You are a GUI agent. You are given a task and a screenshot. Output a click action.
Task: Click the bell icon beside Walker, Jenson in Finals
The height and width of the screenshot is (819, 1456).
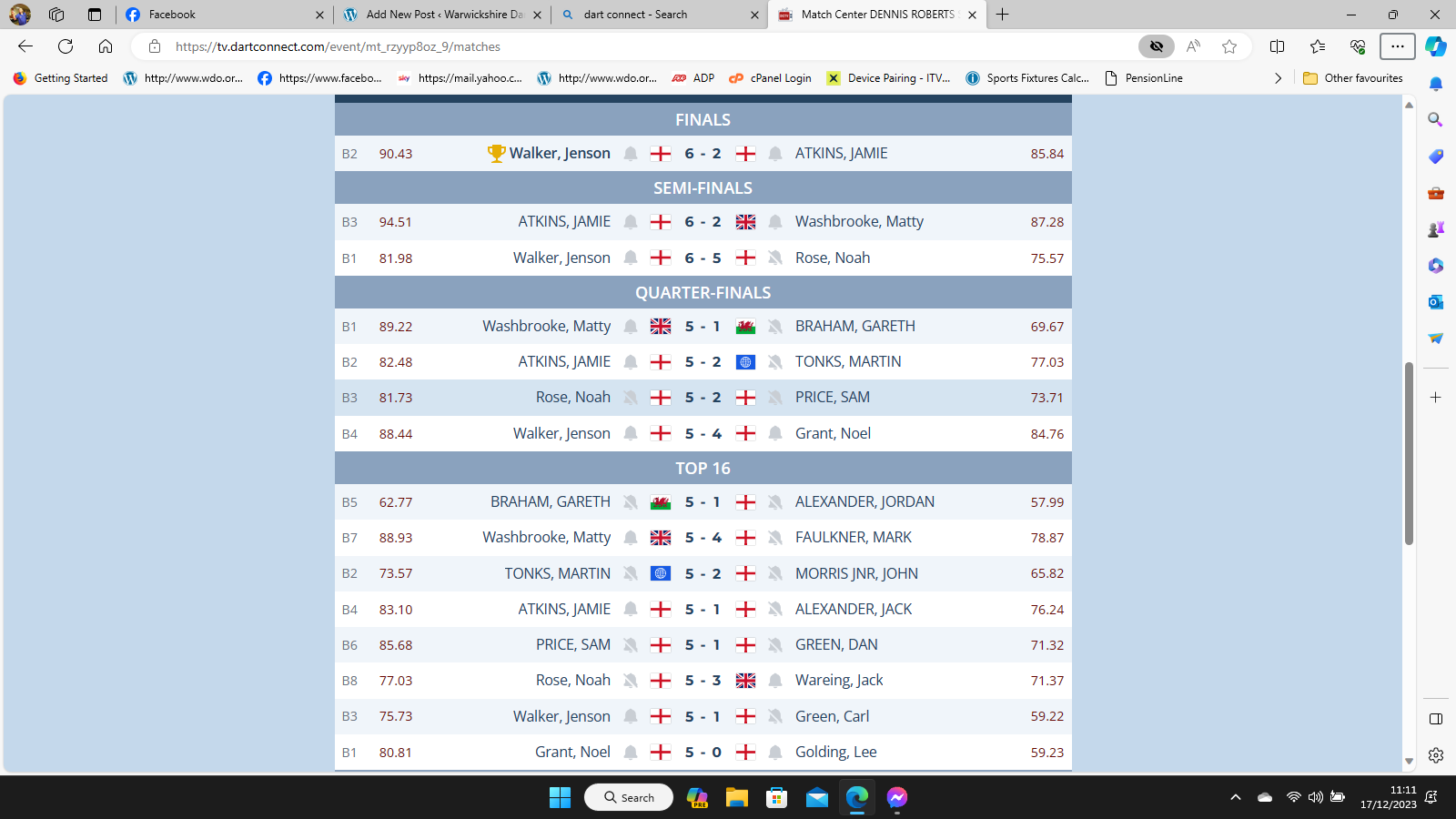point(631,154)
